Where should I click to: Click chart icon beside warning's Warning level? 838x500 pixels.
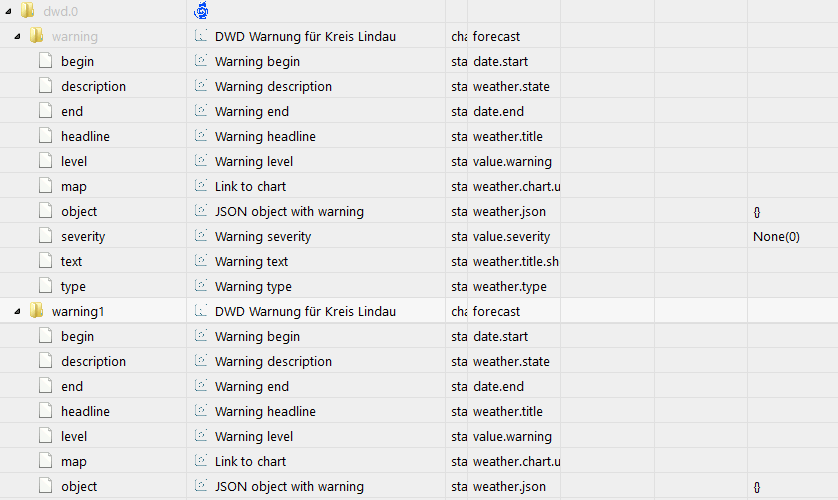[x=201, y=161]
